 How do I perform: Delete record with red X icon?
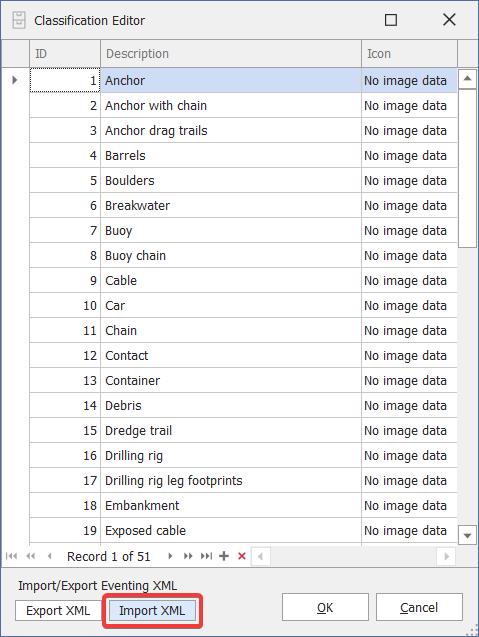[242, 556]
